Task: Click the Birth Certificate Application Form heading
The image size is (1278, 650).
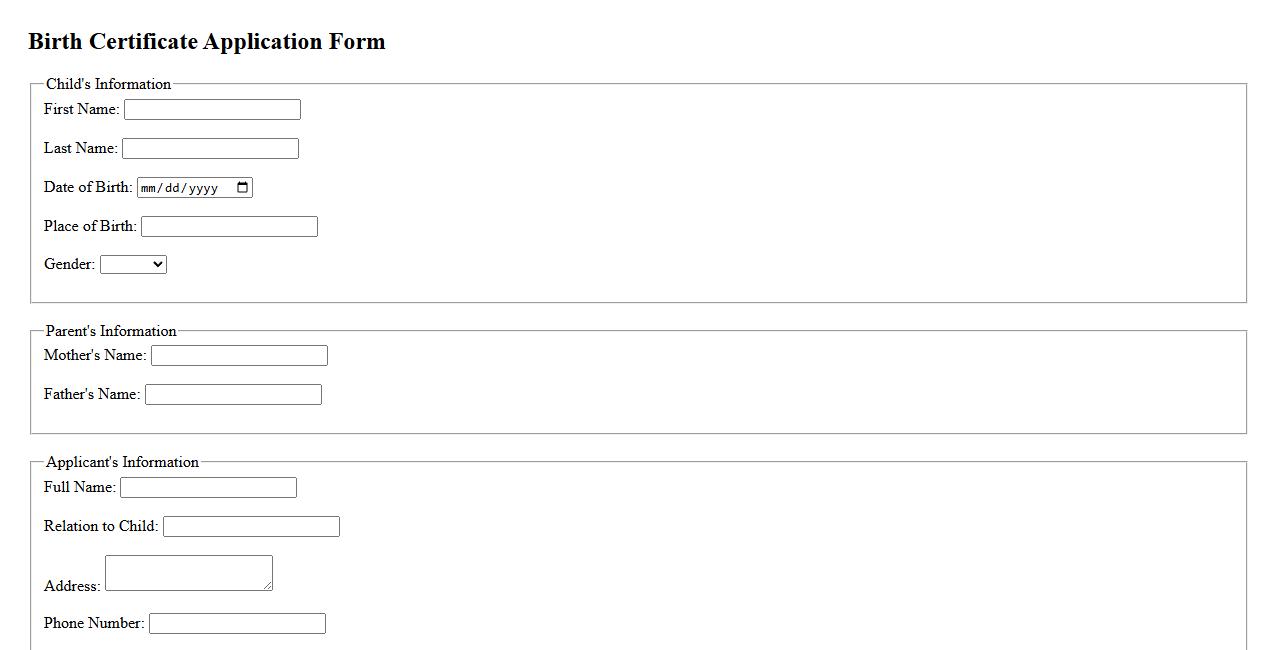Action: 207,42
